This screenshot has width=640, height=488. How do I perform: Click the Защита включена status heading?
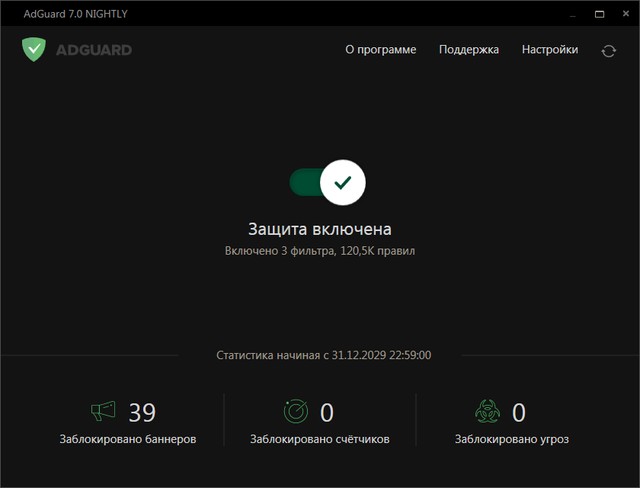coord(320,229)
